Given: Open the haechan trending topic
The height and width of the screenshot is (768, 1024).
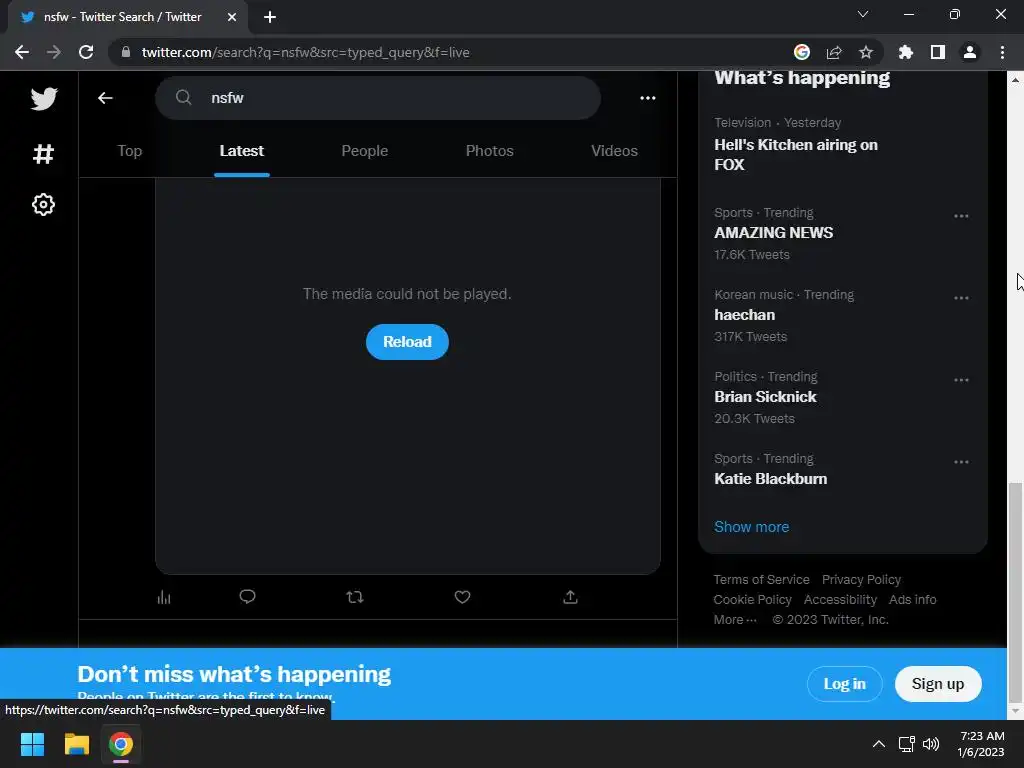Looking at the screenshot, I should click(842, 316).
